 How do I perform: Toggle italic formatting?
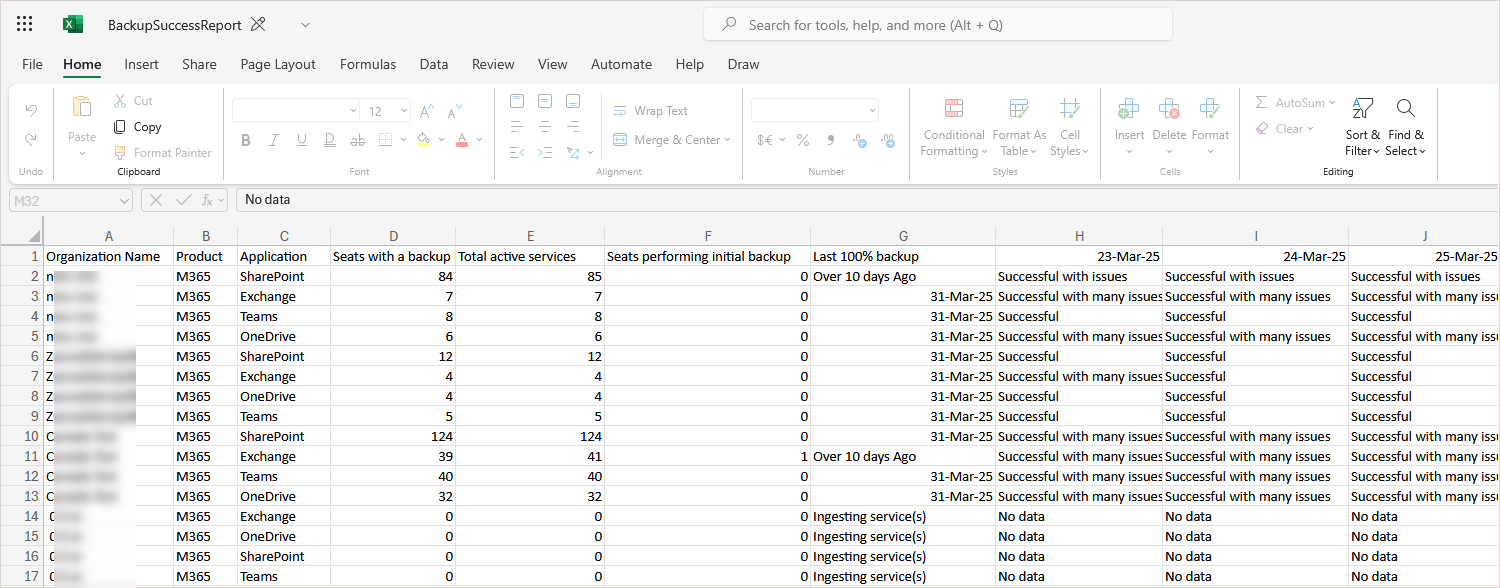coord(273,139)
